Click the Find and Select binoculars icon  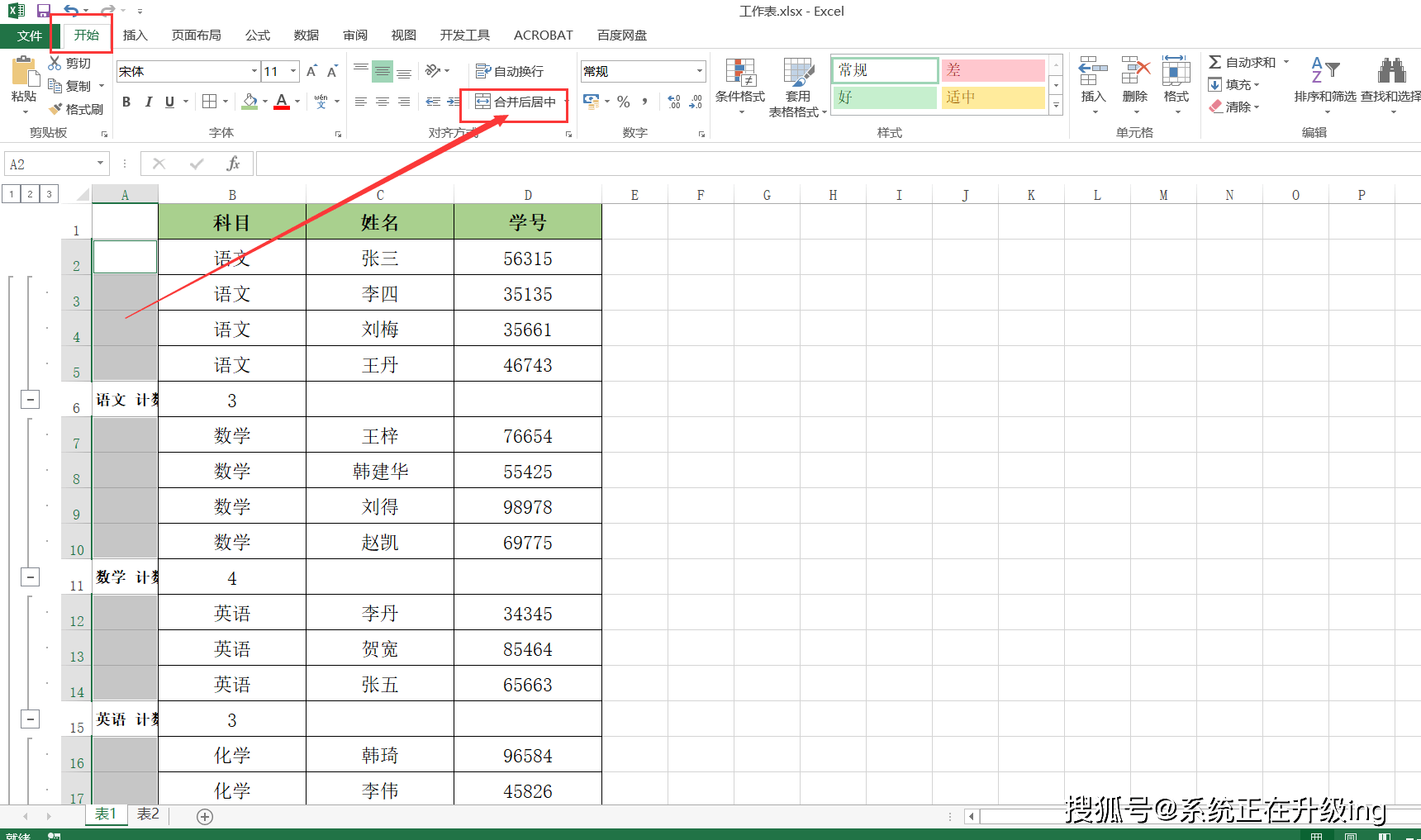(1391, 72)
